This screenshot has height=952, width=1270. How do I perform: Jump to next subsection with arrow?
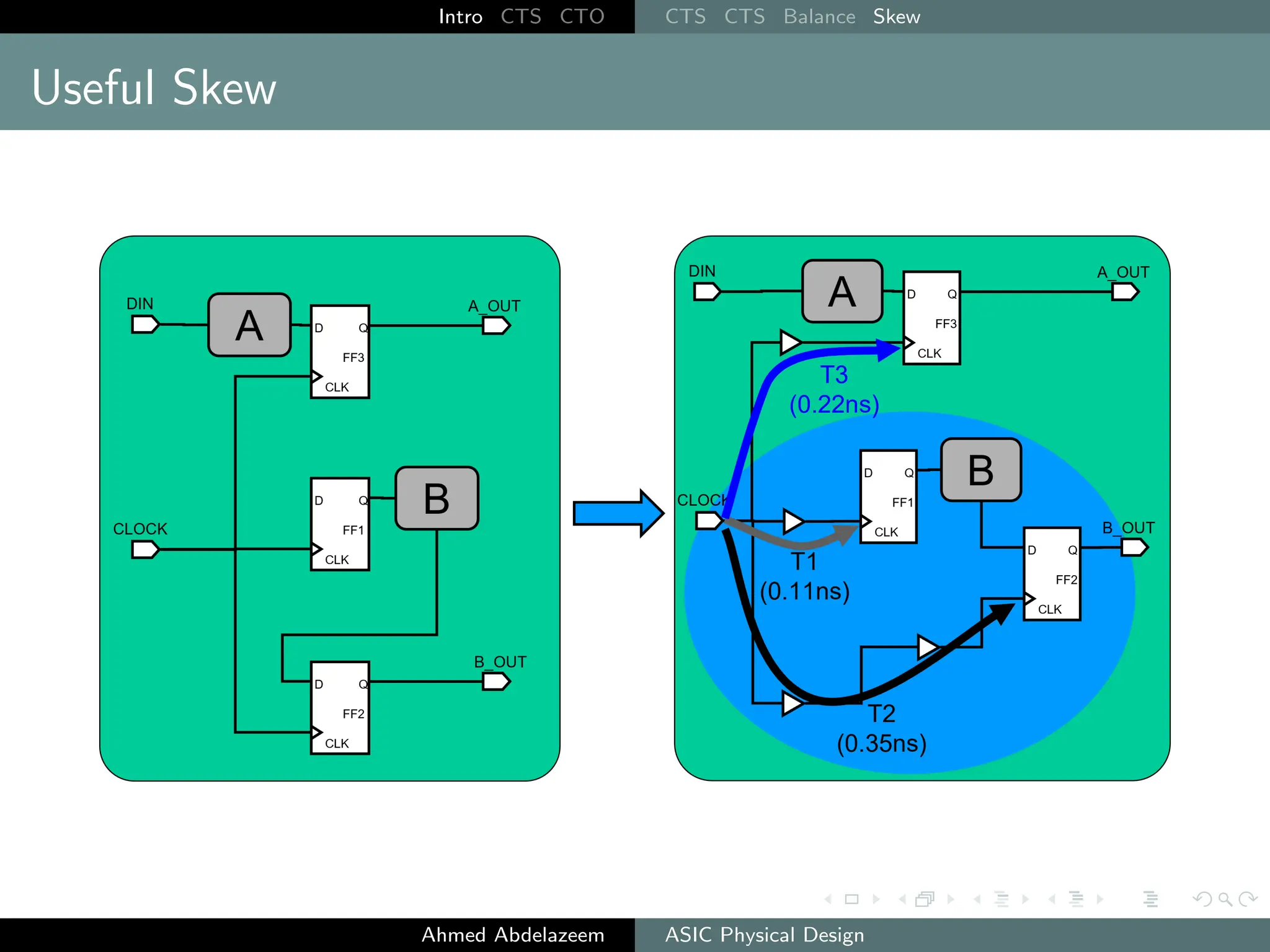click(x=1025, y=899)
